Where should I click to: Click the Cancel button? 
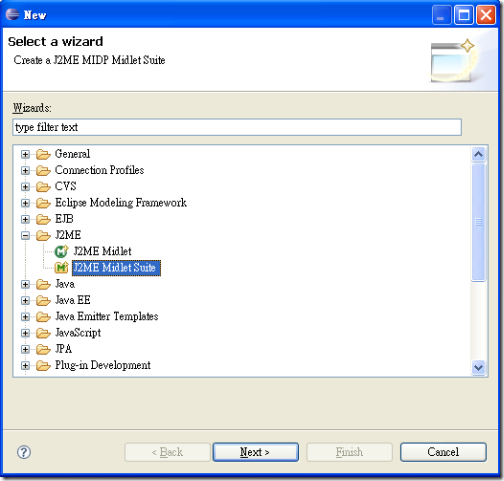tap(443, 452)
